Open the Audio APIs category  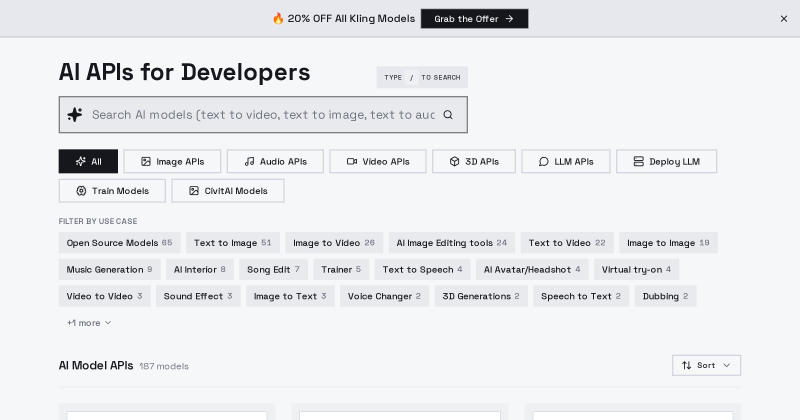(x=276, y=161)
